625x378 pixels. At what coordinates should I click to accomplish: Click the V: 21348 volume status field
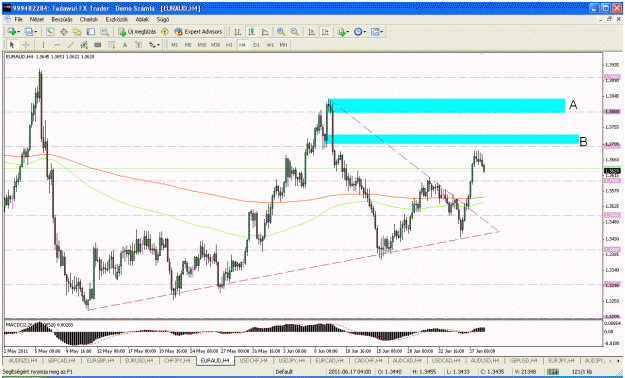coord(528,372)
